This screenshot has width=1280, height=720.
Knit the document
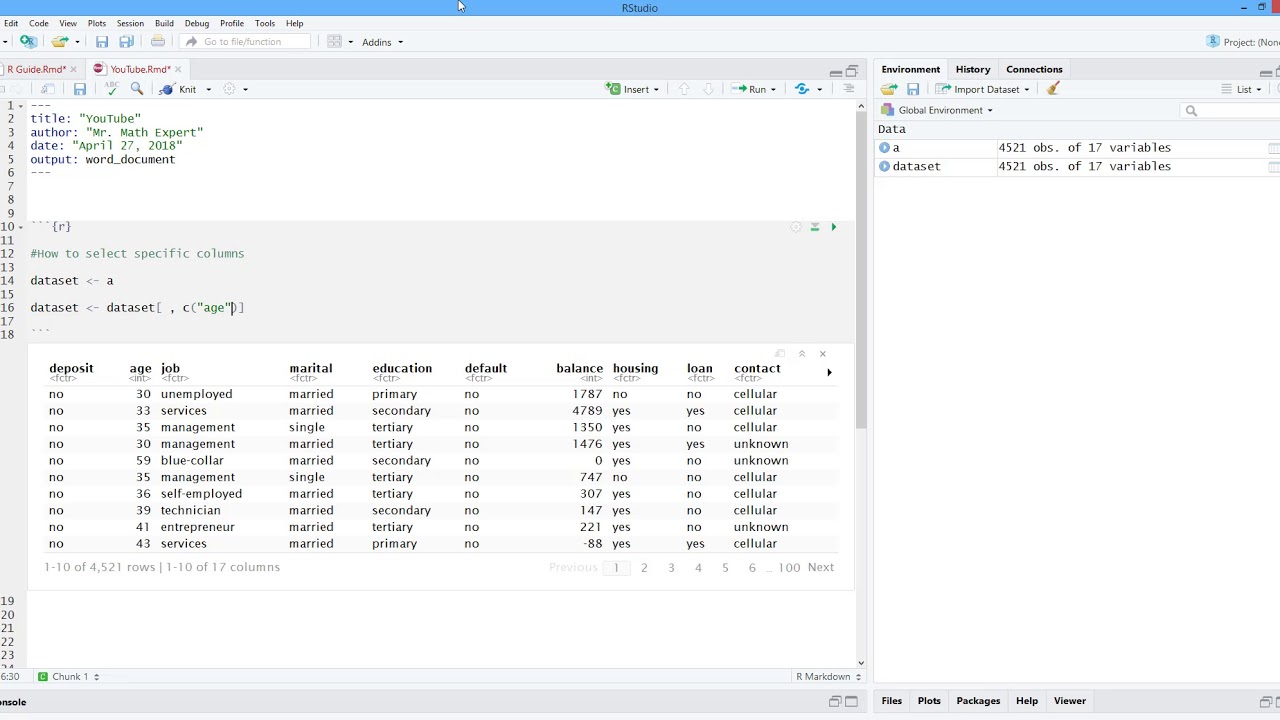point(179,89)
